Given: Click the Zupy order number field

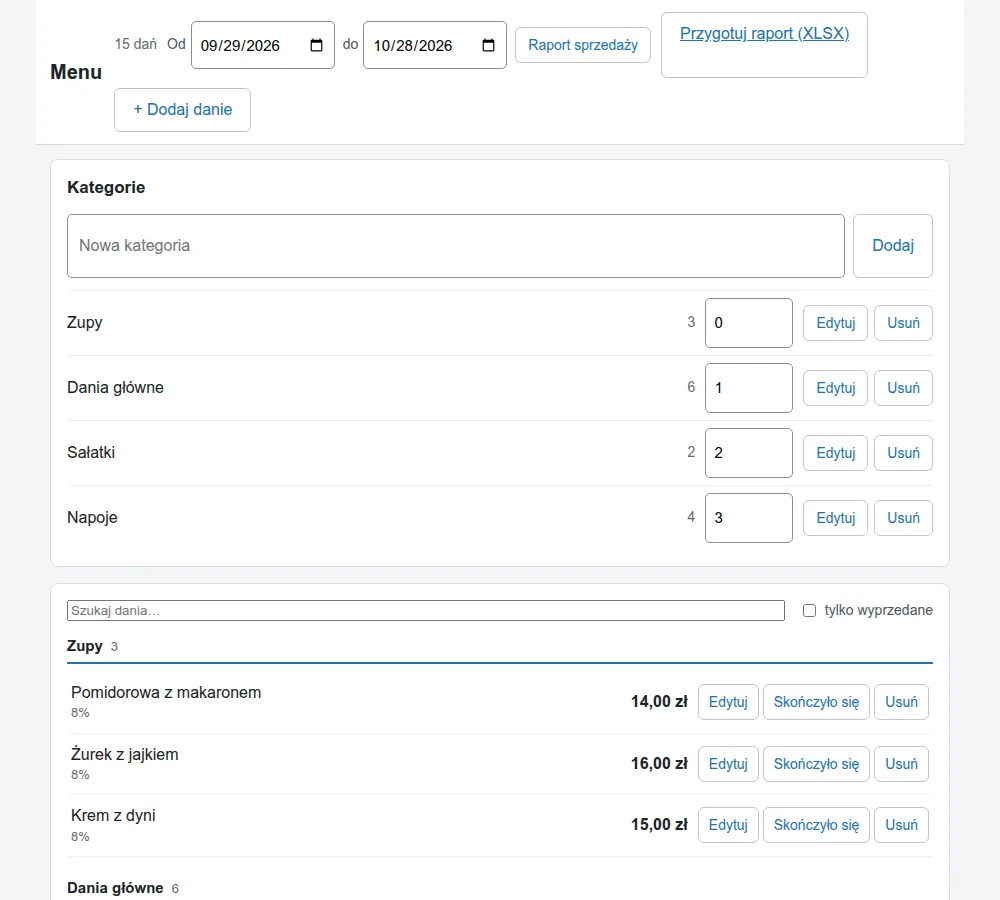Looking at the screenshot, I should (x=749, y=323).
